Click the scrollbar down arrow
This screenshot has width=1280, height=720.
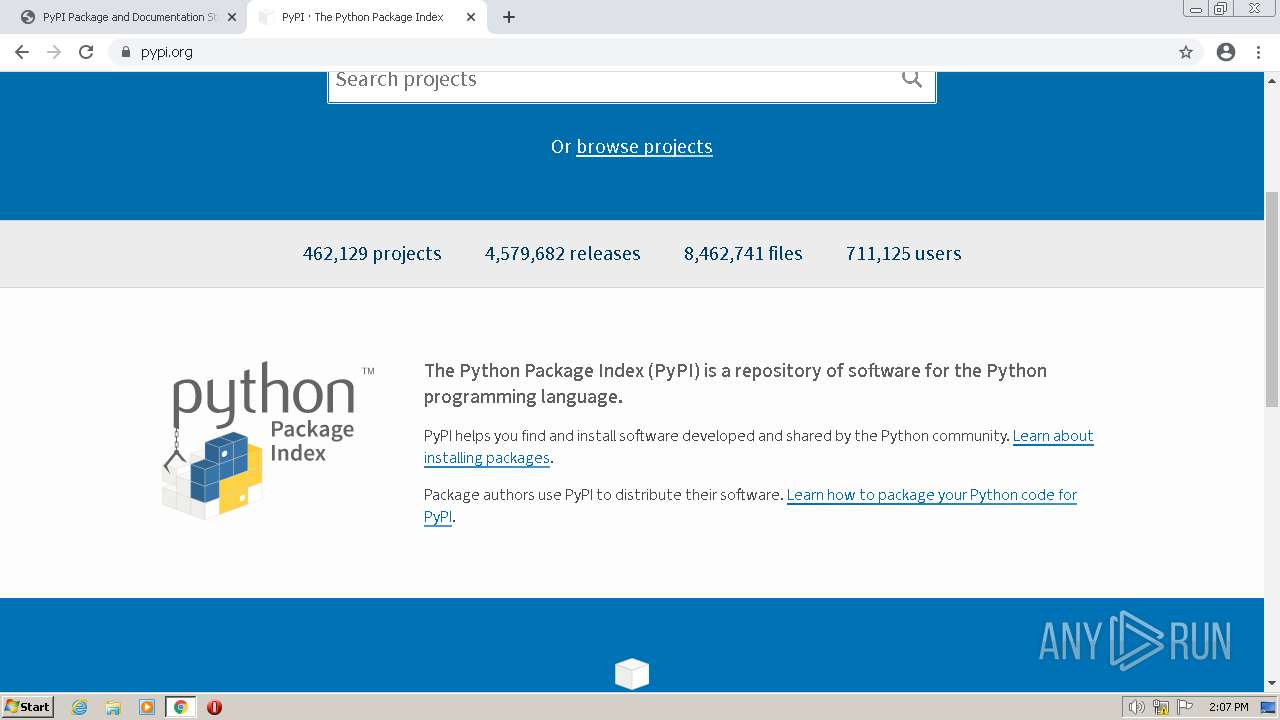click(x=1272, y=683)
